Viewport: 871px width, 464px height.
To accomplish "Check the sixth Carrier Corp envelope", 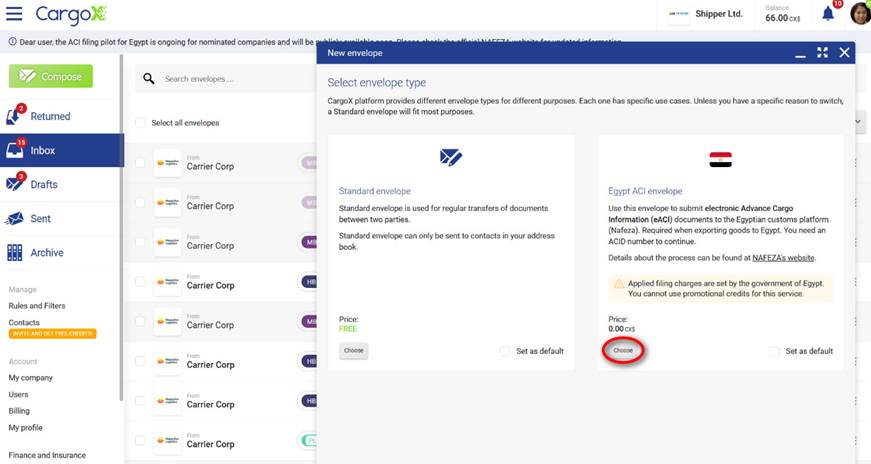I will [140, 361].
